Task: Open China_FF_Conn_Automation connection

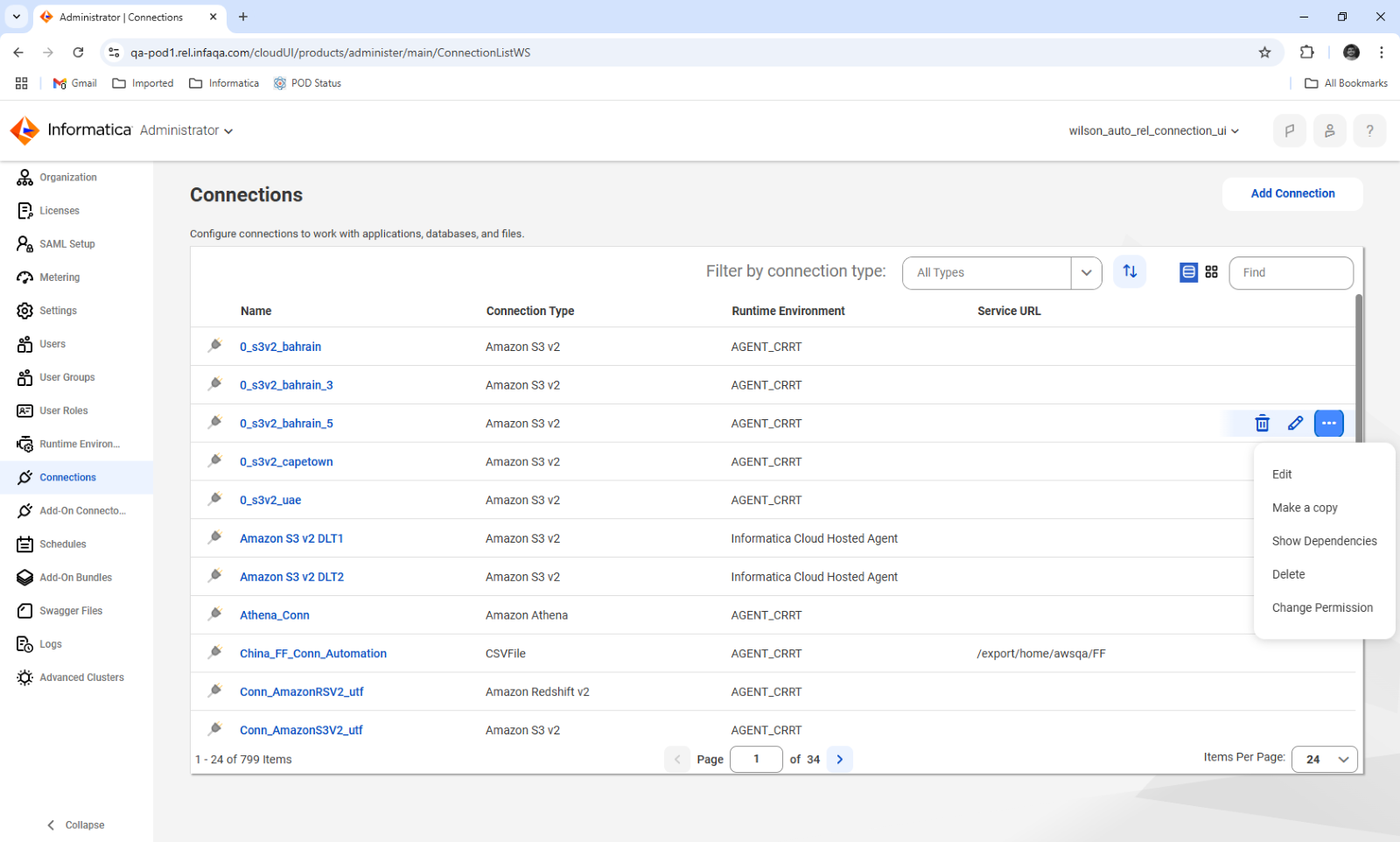Action: tap(313, 654)
